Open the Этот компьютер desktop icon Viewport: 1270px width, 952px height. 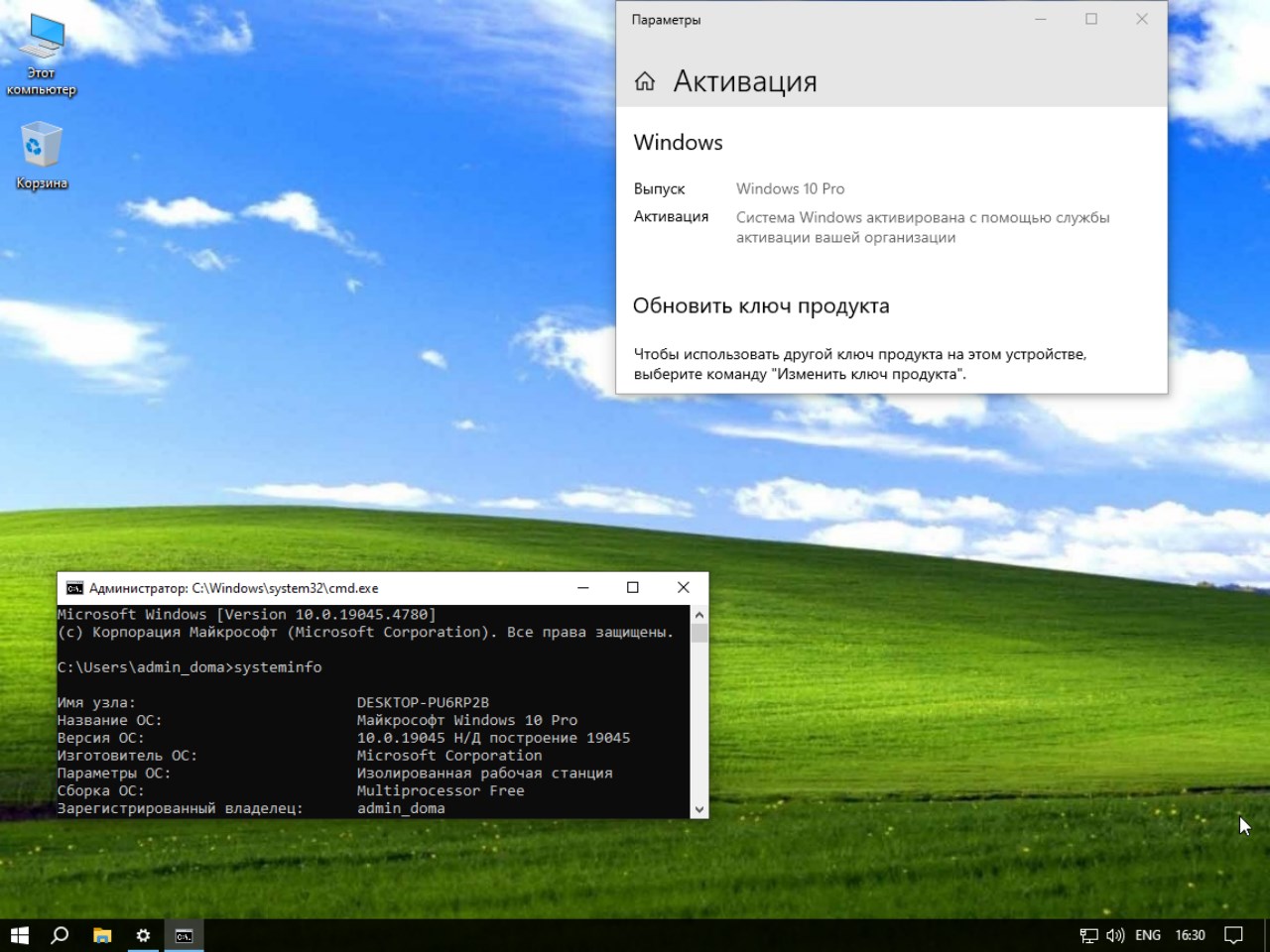42,55
